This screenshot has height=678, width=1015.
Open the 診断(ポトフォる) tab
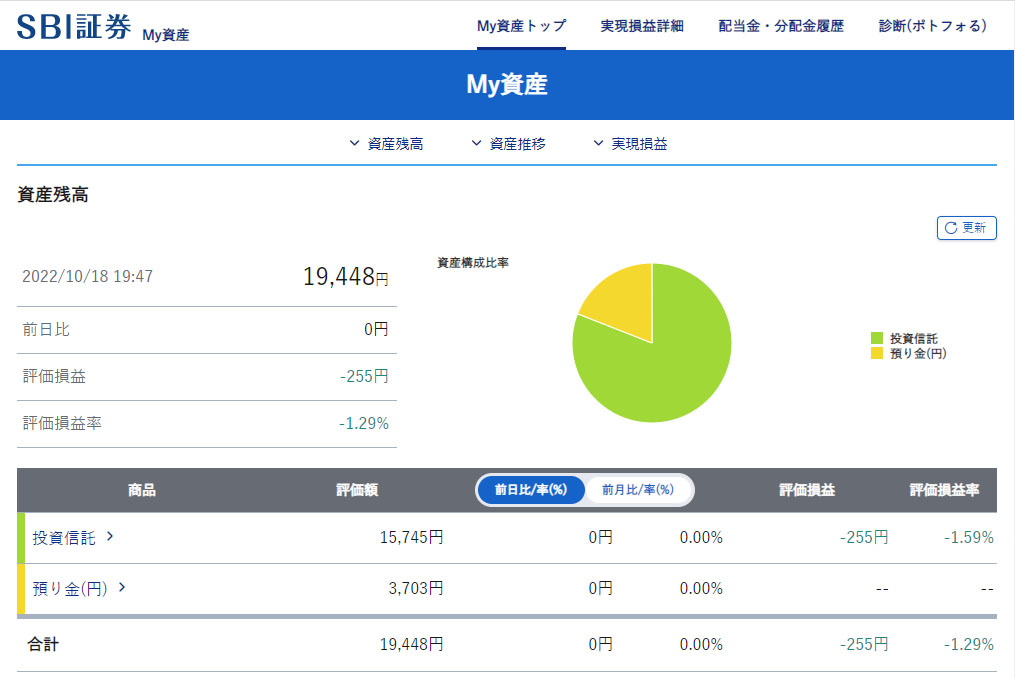[x=932, y=26]
